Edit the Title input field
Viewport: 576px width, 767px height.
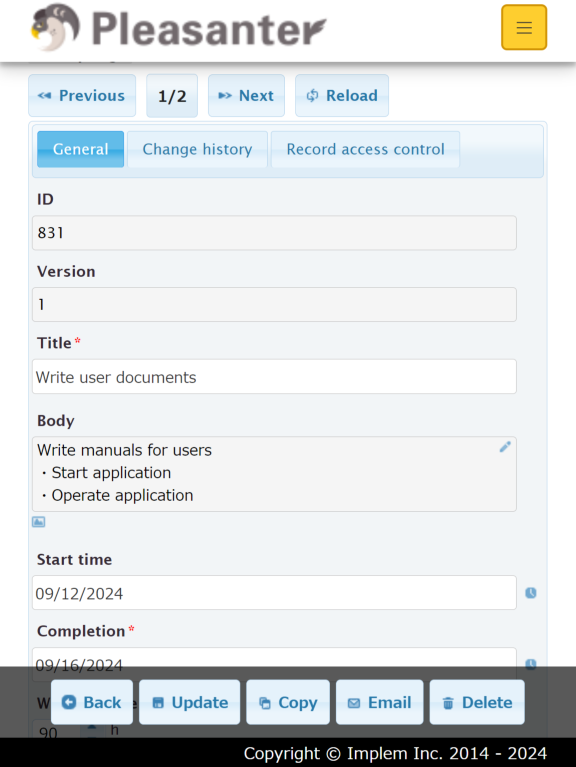point(274,377)
